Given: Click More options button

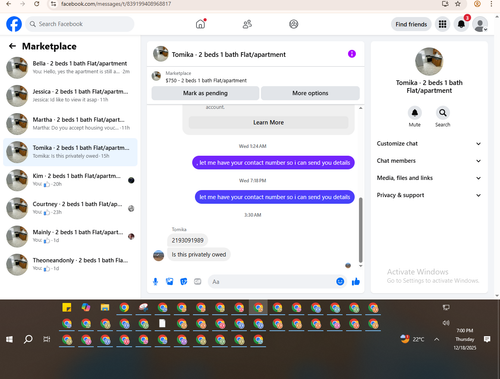Looking at the screenshot, I should point(310,93).
